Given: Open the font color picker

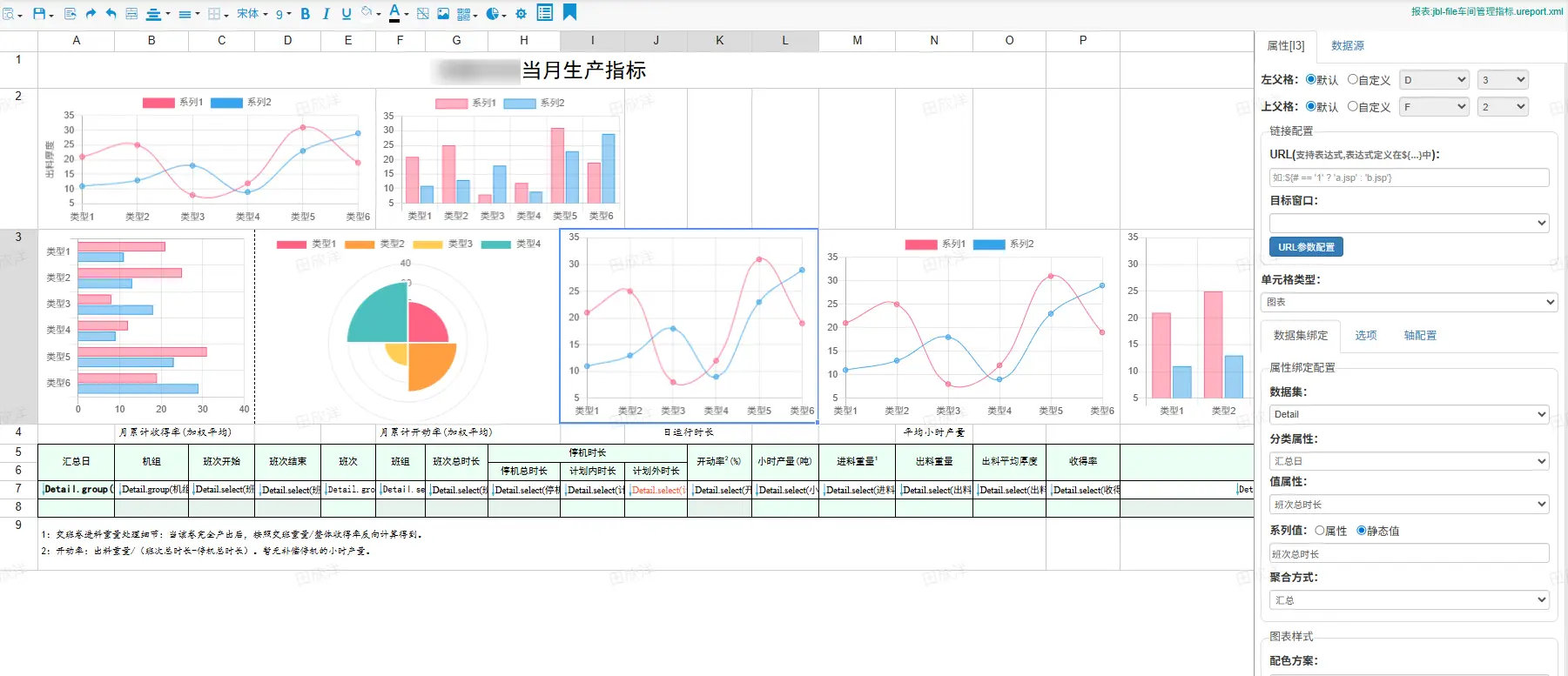Looking at the screenshot, I should [394, 14].
